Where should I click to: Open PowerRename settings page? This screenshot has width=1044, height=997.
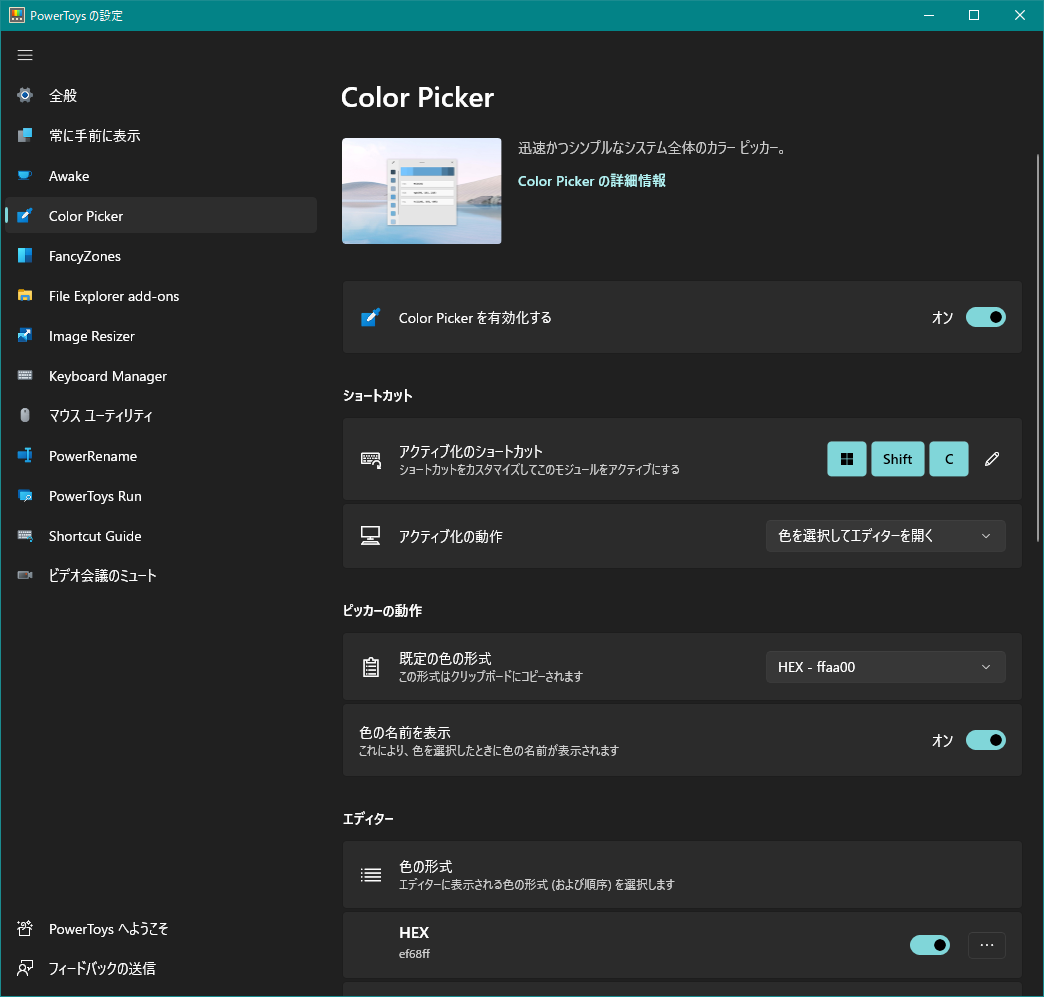coord(160,456)
